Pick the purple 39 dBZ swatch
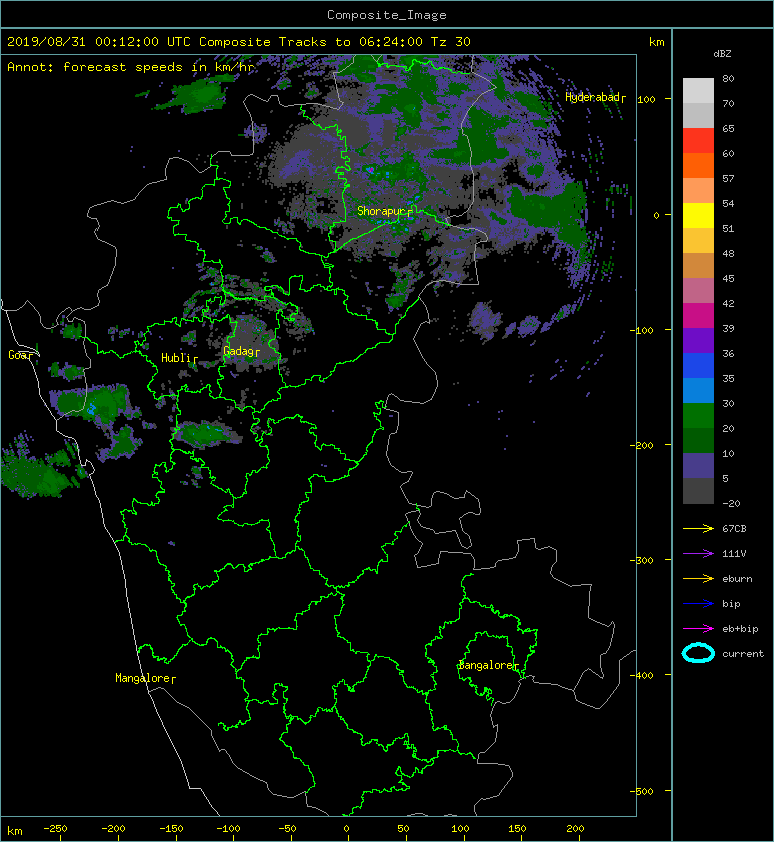Image resolution: width=774 pixels, height=842 pixels. click(698, 340)
